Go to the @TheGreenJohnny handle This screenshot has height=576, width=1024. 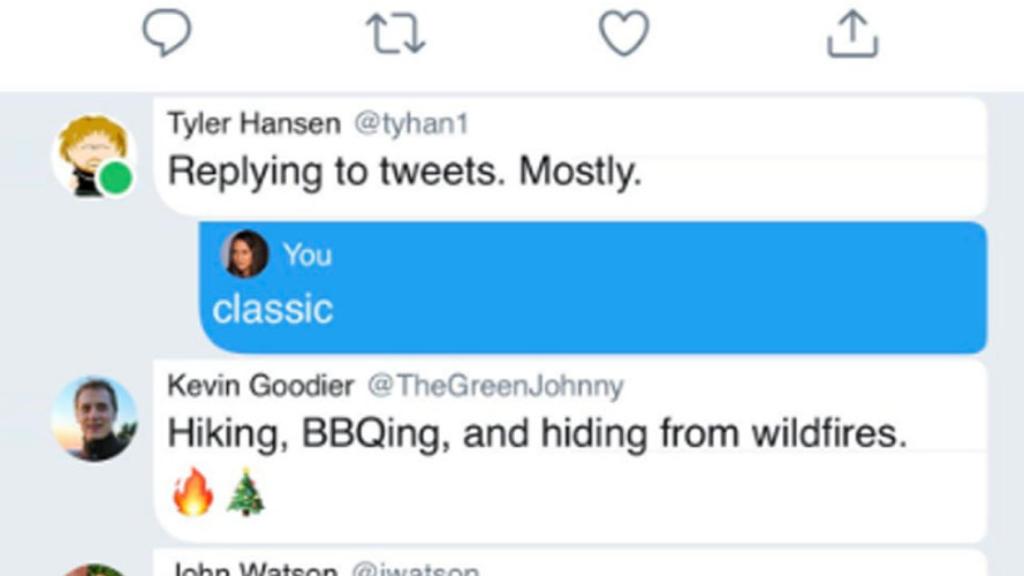point(495,385)
